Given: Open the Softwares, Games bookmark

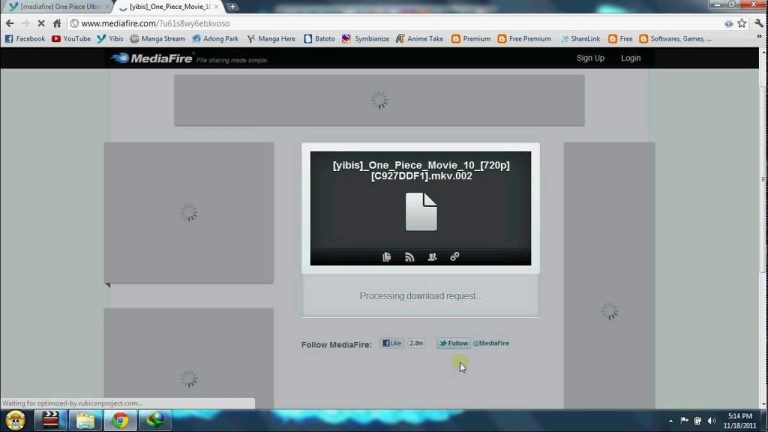Looking at the screenshot, I should coord(675,38).
